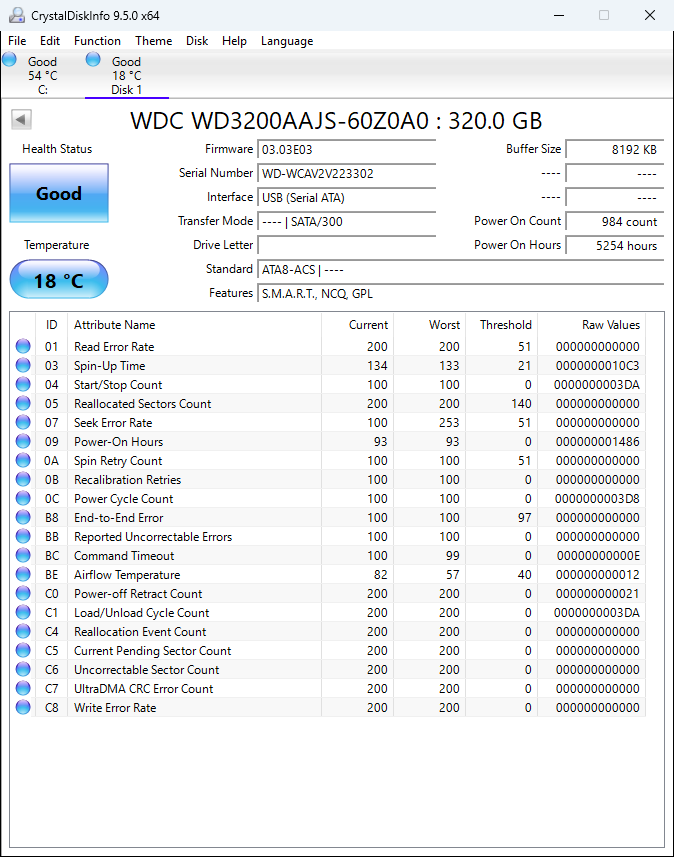Click the 18 °C temperature button
Image resolution: width=674 pixels, height=857 pixels.
coord(59,280)
